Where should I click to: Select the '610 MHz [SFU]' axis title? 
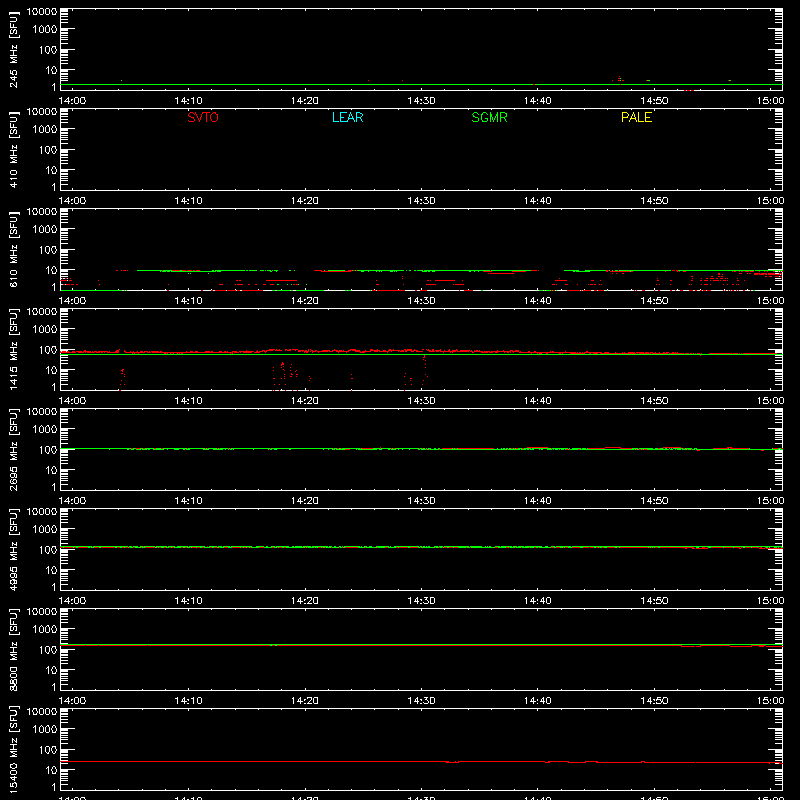point(13,249)
